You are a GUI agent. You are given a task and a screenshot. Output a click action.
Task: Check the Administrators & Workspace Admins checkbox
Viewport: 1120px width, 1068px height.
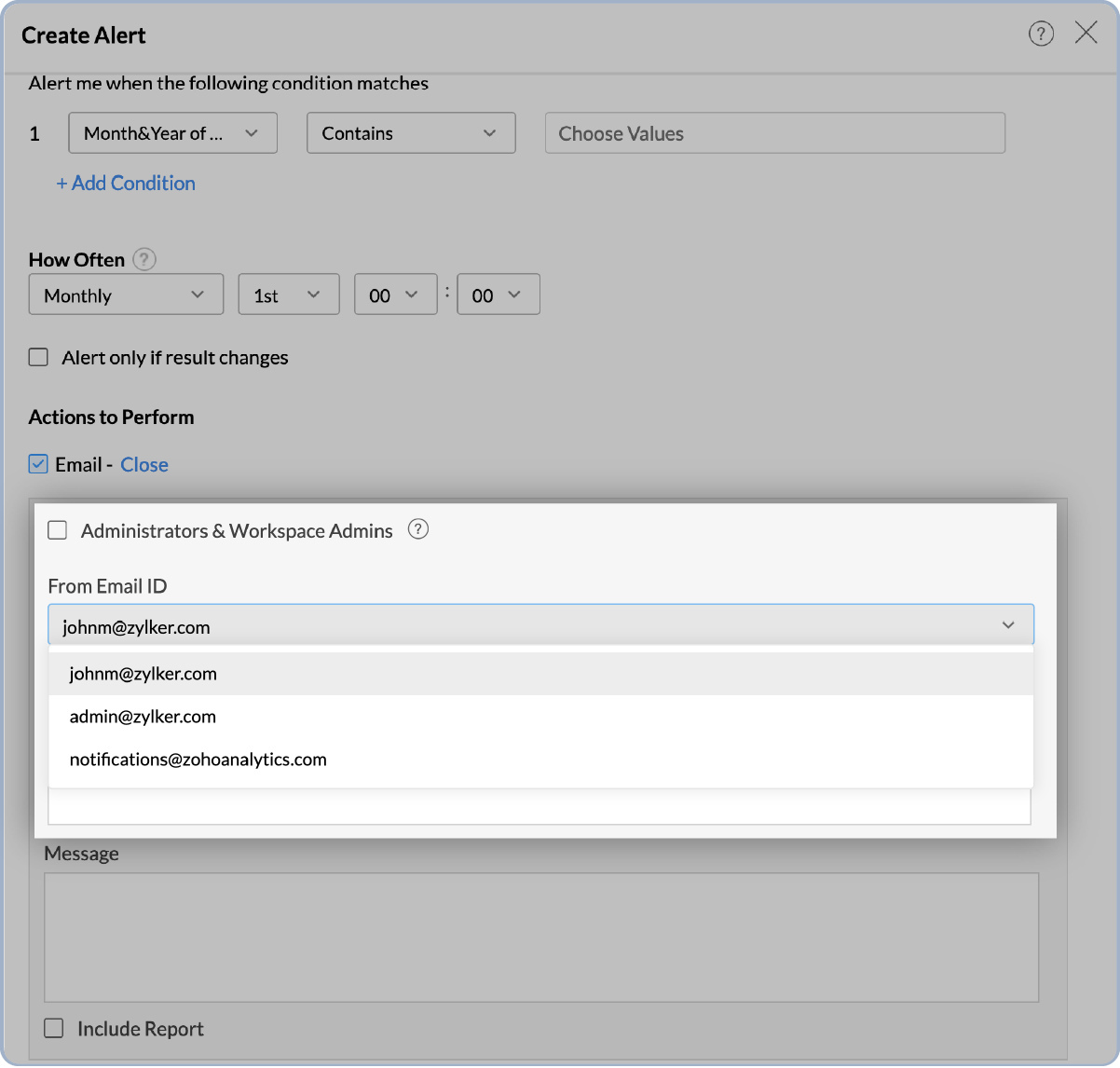pos(57,529)
